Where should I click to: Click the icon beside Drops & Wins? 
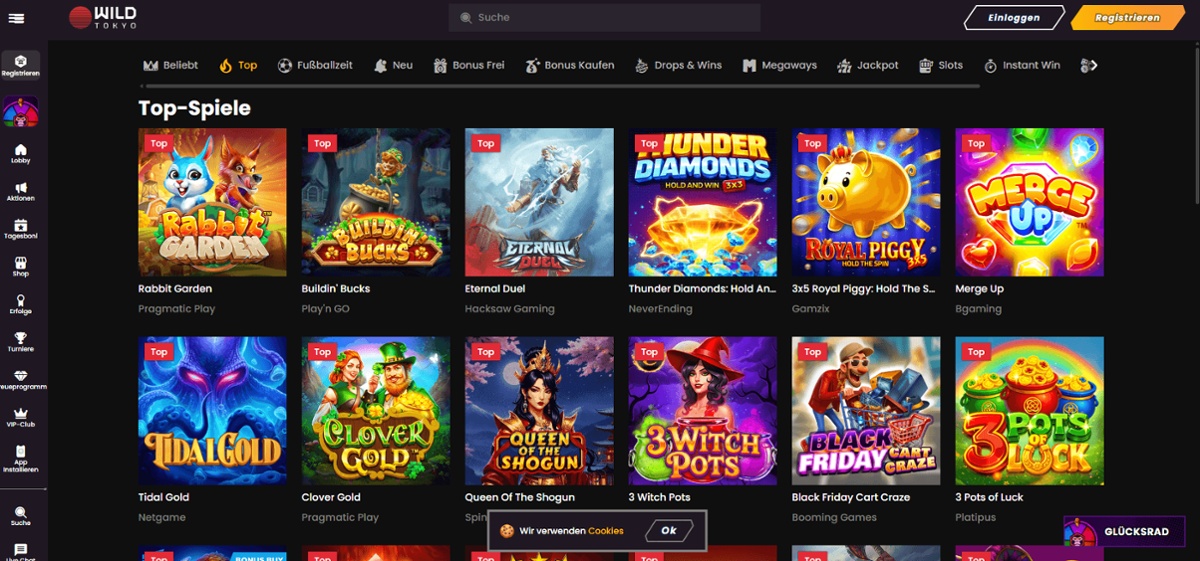(642, 66)
